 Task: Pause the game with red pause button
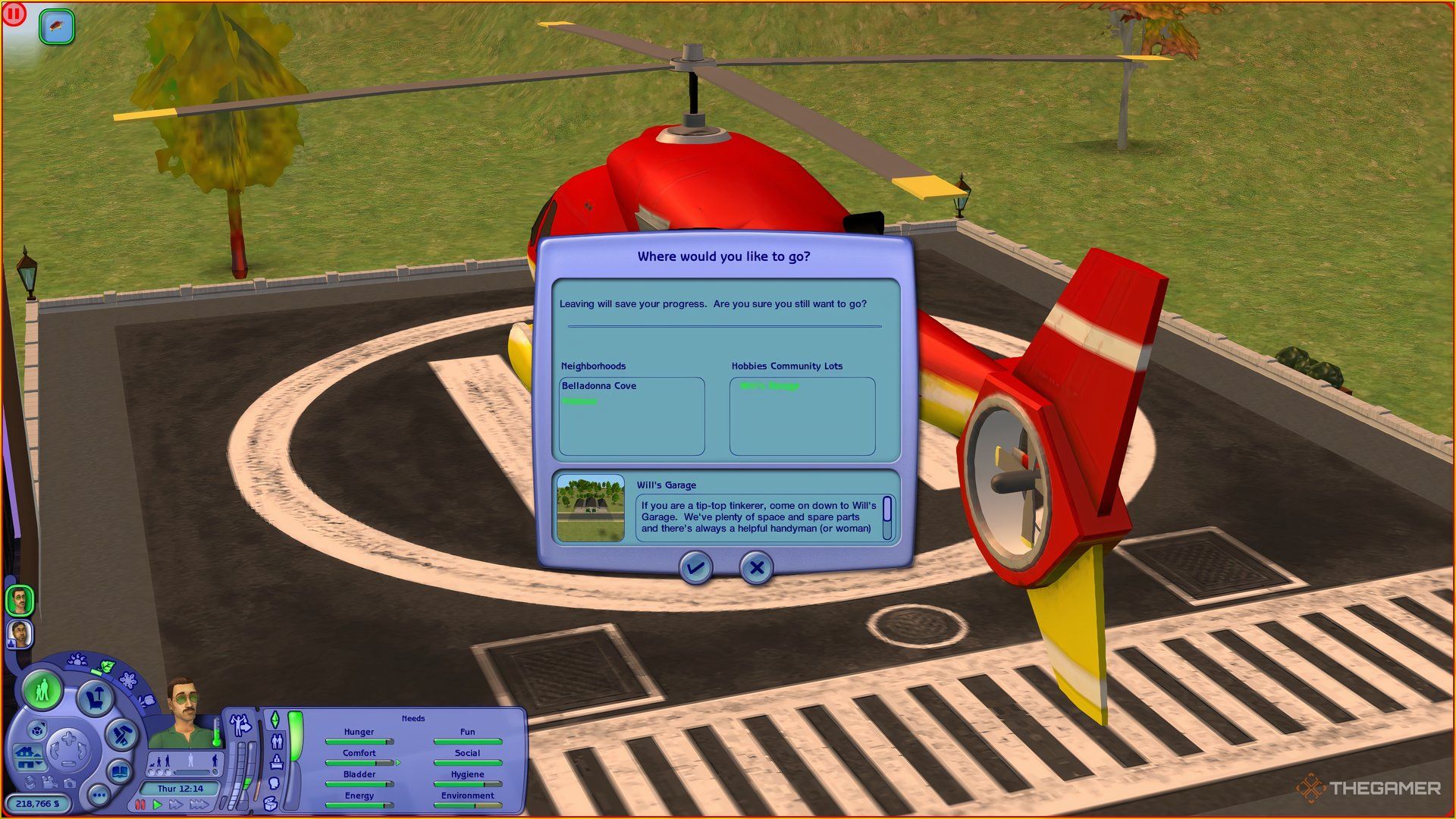pos(140,805)
